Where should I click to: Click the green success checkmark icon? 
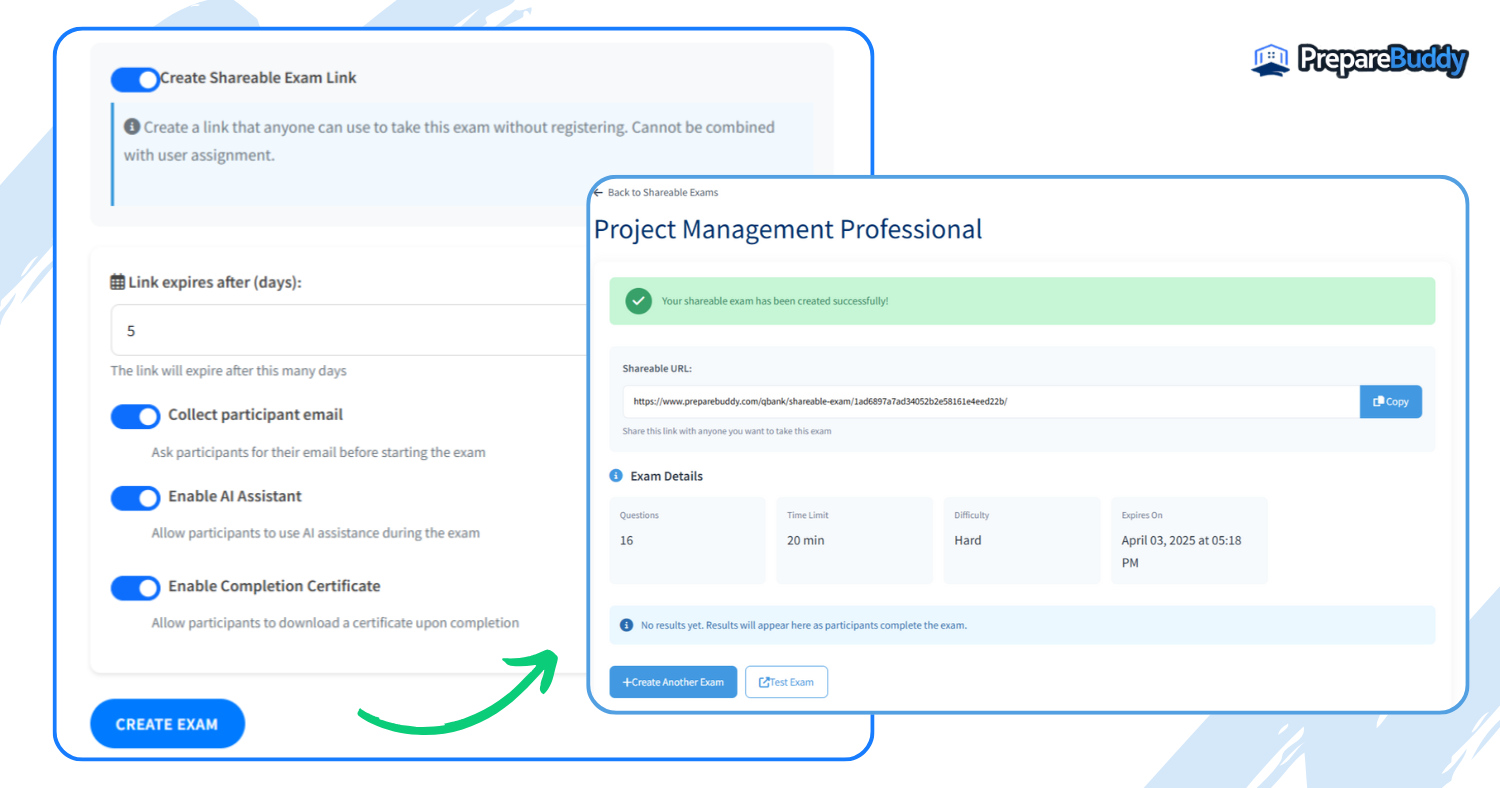pyautogui.click(x=638, y=300)
